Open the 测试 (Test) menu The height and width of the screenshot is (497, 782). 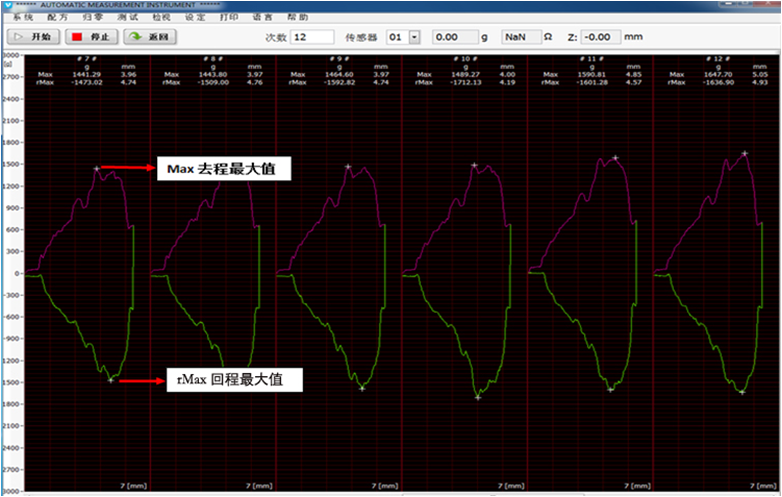(126, 17)
